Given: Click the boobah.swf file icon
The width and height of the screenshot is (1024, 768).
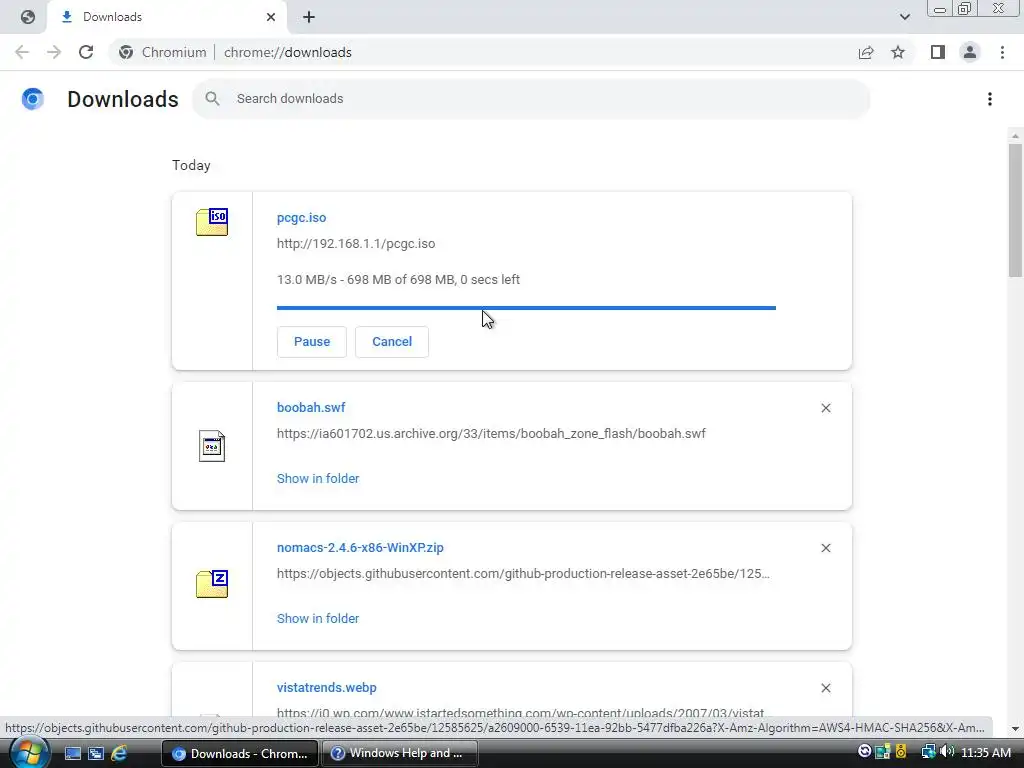Looking at the screenshot, I should [212, 446].
